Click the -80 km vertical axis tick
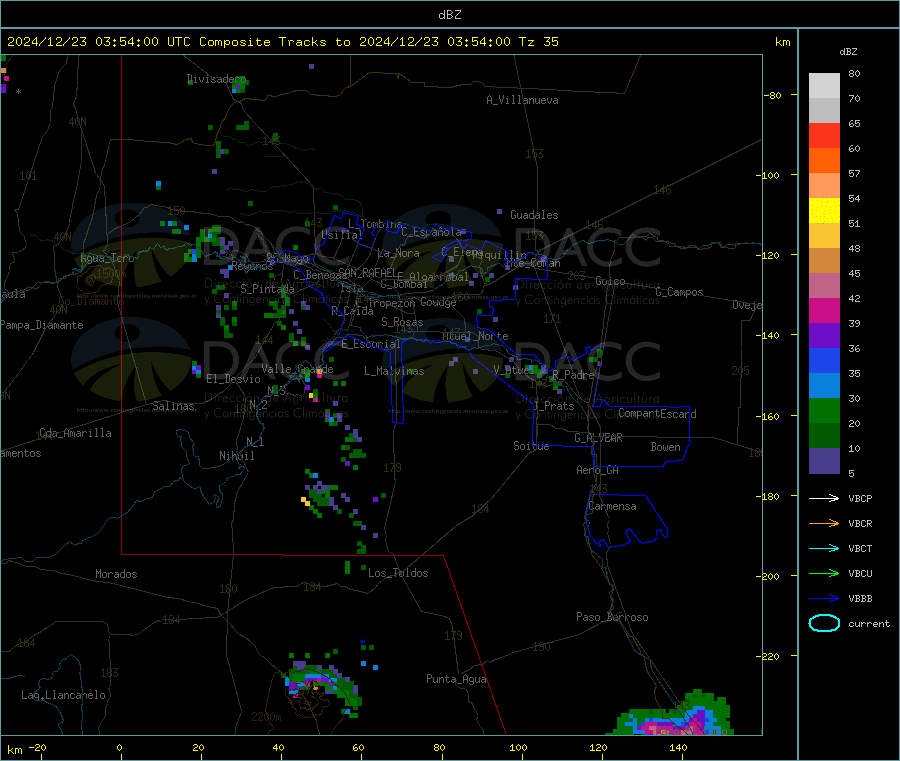Screen dimensions: 900x761 pos(772,95)
